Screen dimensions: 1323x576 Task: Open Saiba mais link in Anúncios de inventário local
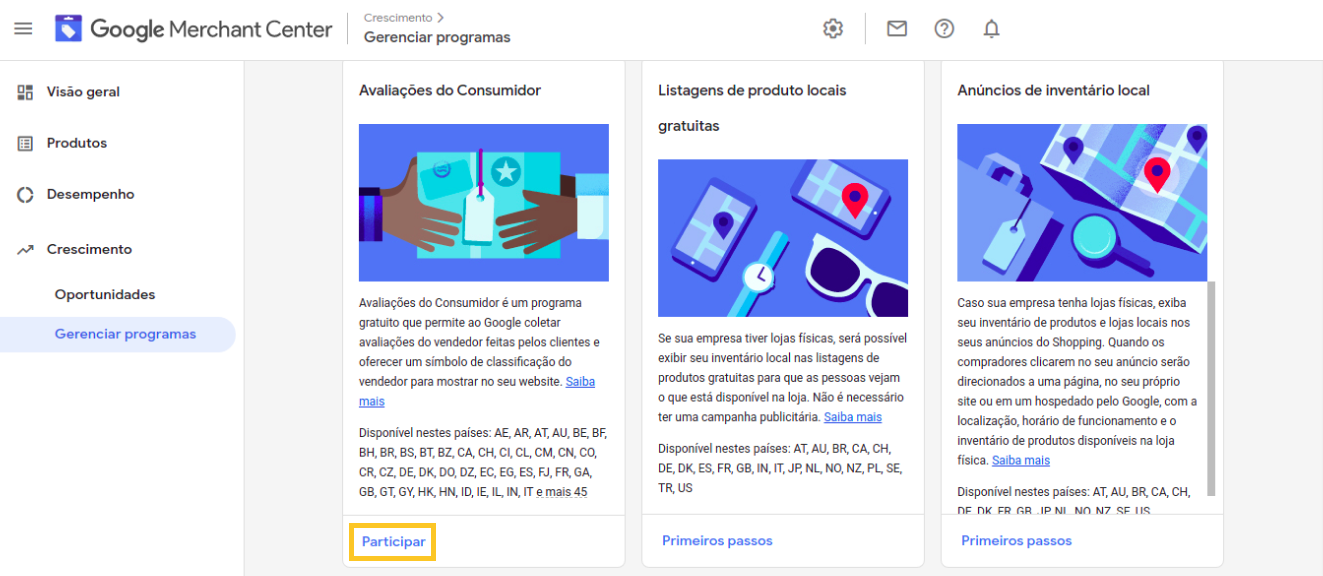coord(1021,460)
